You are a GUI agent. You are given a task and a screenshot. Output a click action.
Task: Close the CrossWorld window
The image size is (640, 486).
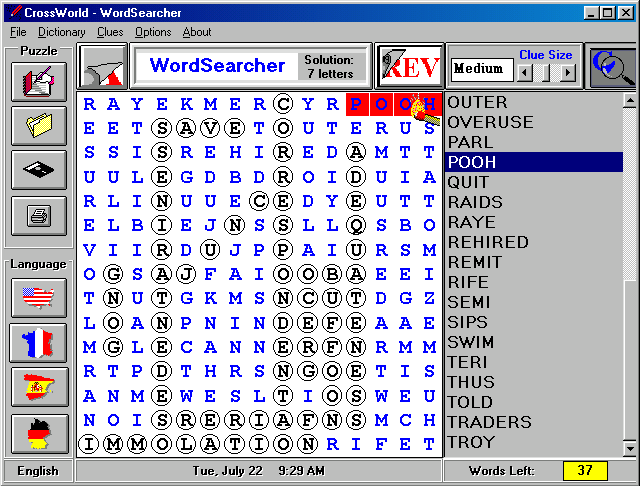coord(626,13)
